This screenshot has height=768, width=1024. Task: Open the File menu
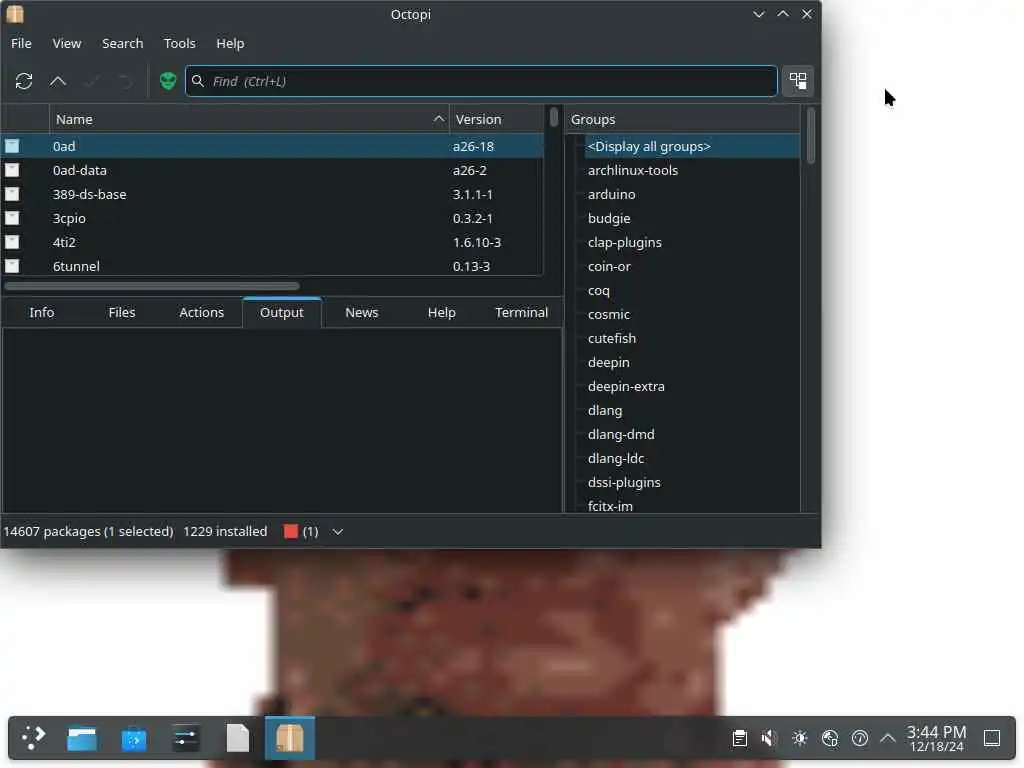(x=21, y=43)
